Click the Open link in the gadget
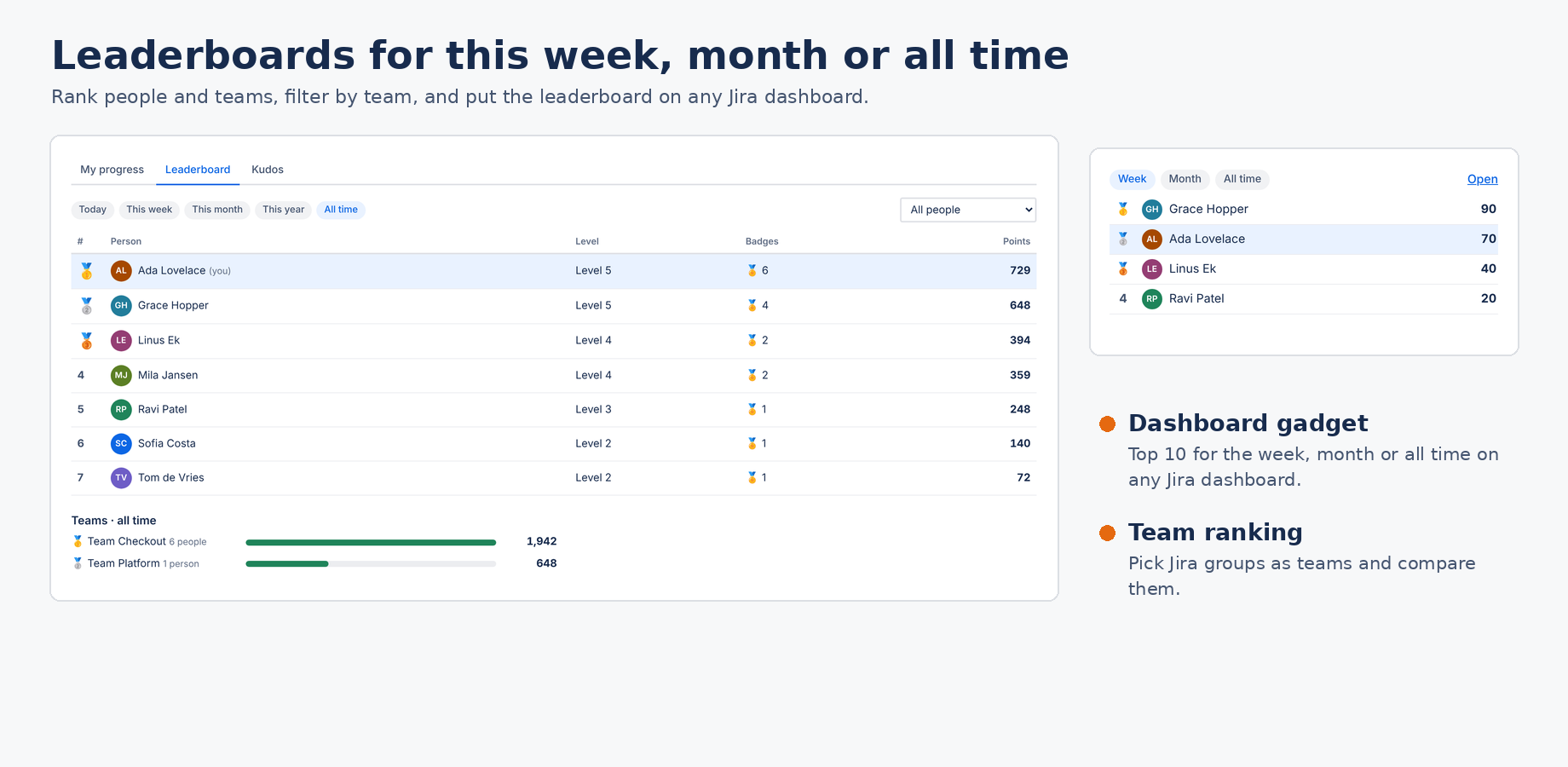 click(x=1482, y=179)
